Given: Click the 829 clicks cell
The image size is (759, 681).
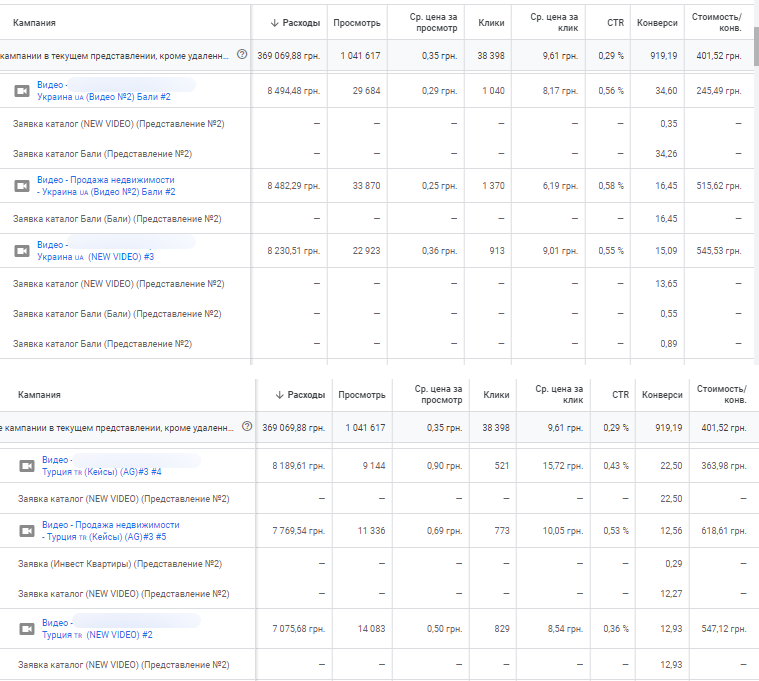Looking at the screenshot, I should 501,629.
